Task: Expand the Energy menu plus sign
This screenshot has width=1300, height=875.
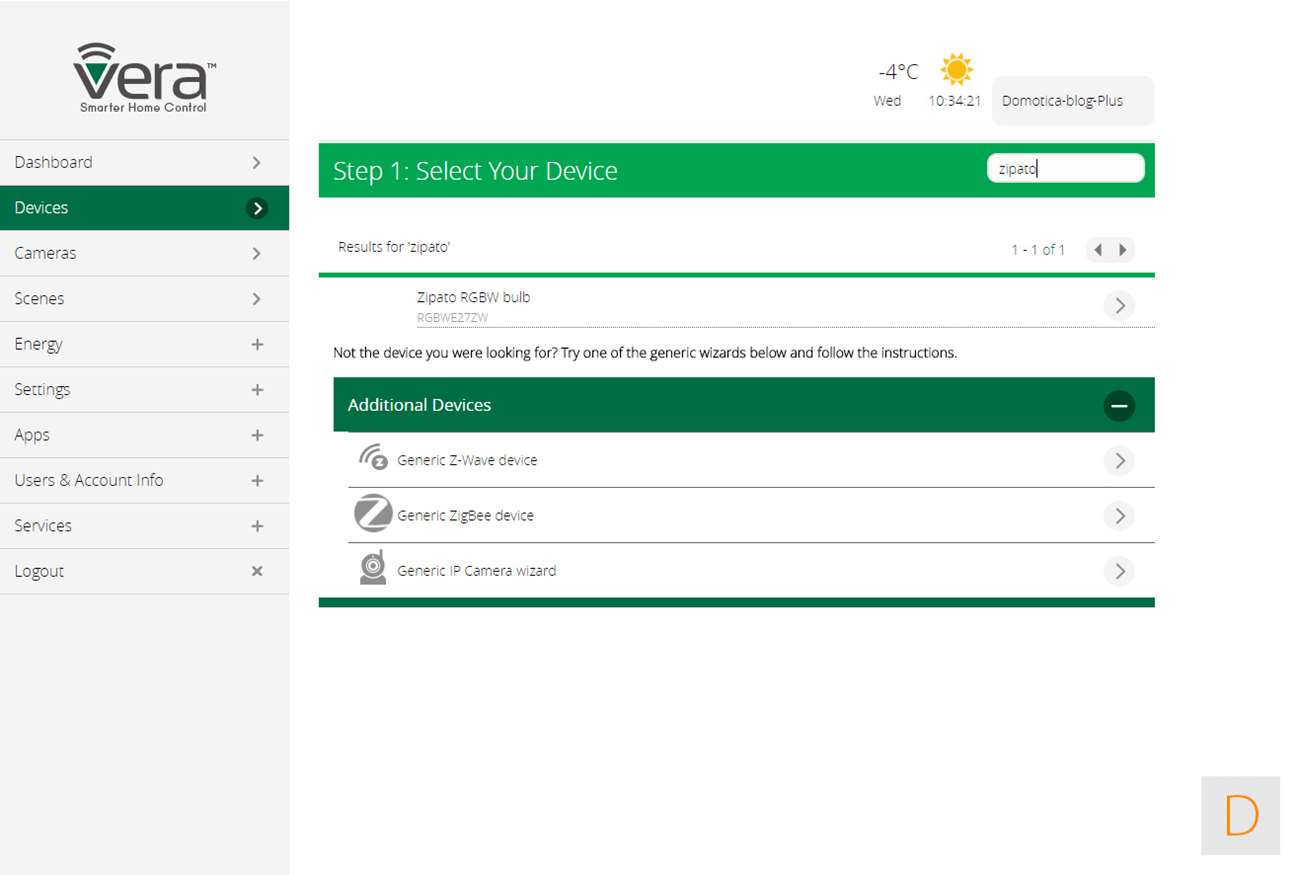Action: point(257,344)
